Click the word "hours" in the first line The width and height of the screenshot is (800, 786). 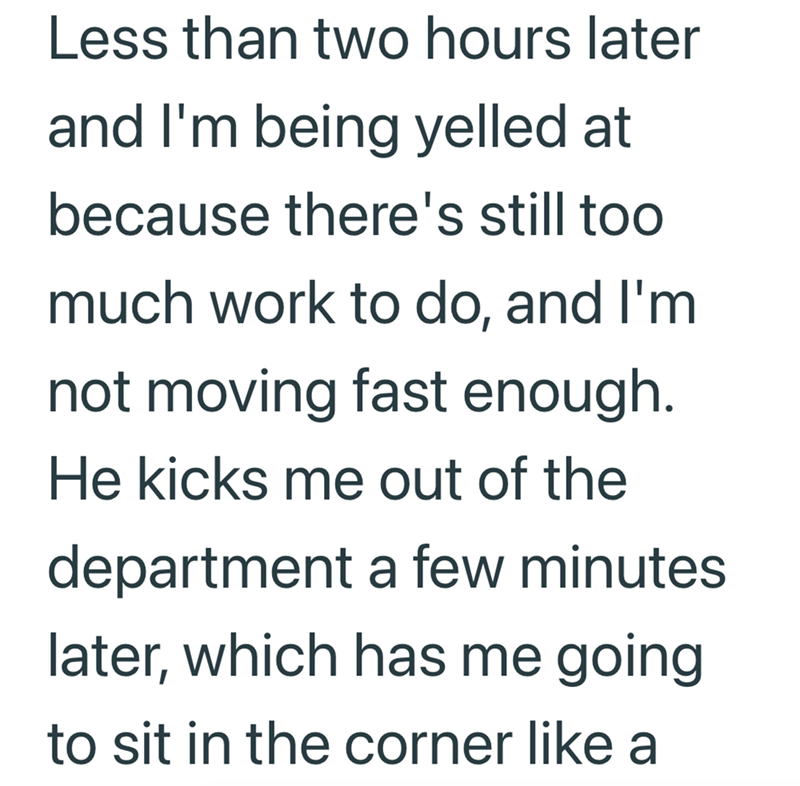tap(498, 39)
